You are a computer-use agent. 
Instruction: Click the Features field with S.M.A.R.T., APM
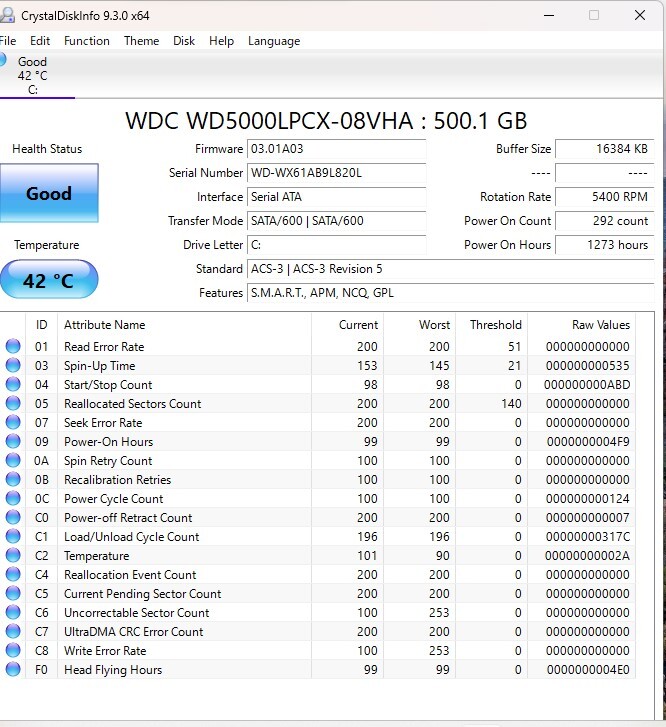[450, 293]
